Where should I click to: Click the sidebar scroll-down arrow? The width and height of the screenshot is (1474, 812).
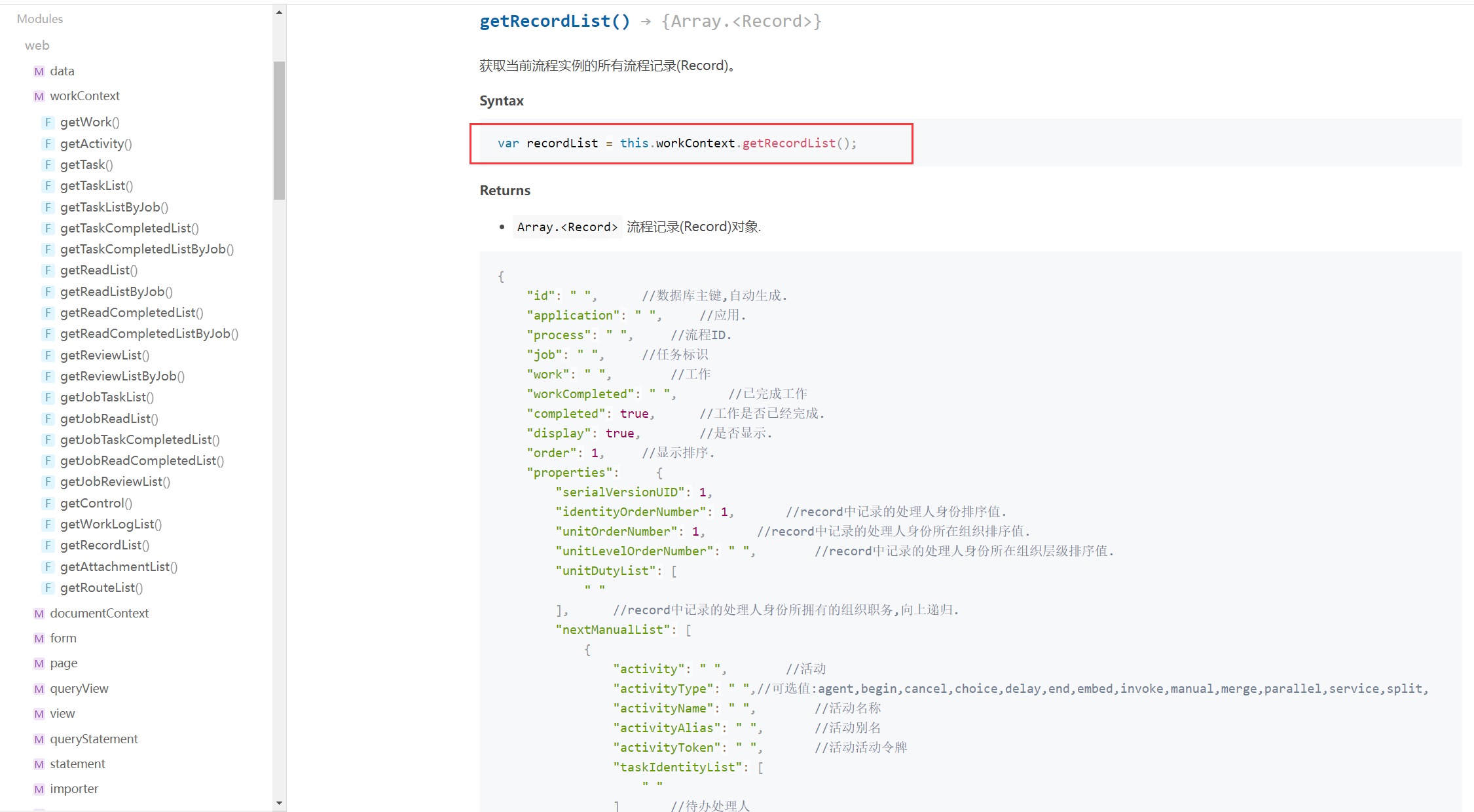280,803
